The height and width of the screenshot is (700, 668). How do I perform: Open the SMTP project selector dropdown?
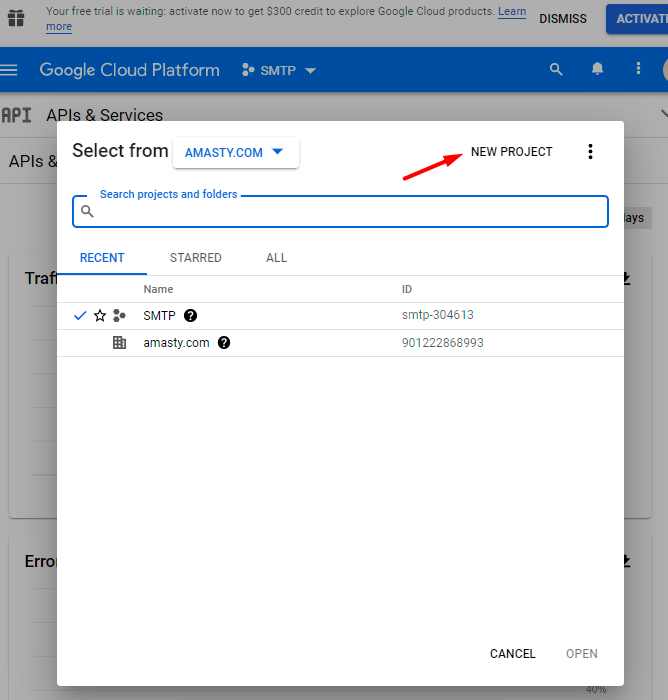tap(279, 70)
